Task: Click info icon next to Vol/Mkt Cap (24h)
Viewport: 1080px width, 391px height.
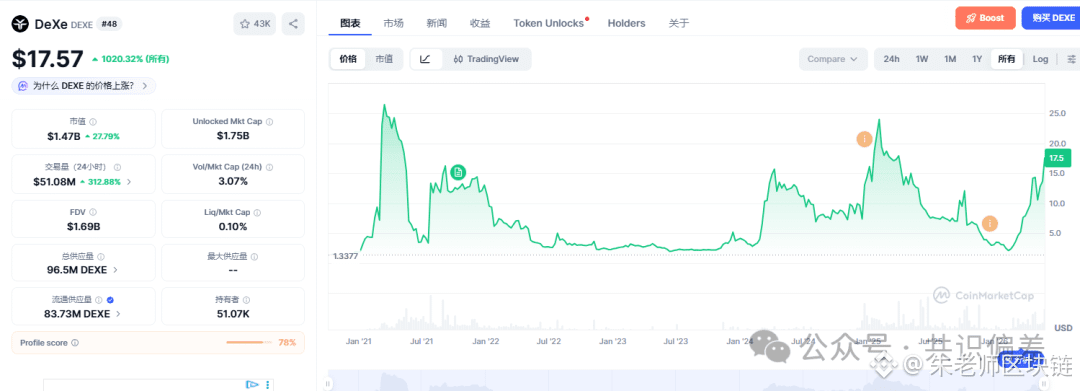Action: tap(269, 167)
